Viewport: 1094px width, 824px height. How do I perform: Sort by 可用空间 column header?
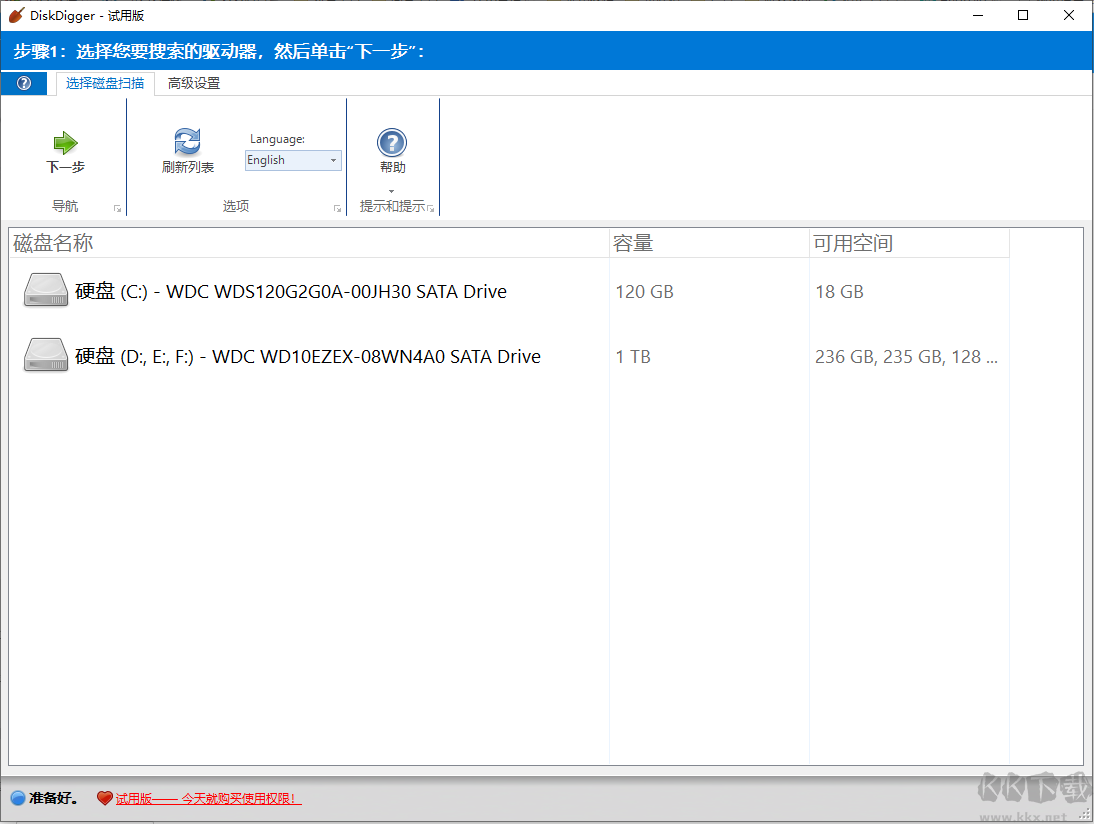click(x=909, y=243)
